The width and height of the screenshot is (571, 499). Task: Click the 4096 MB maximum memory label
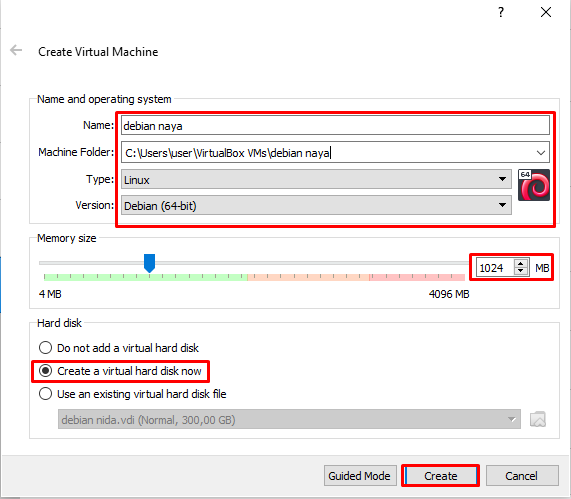click(x=449, y=294)
